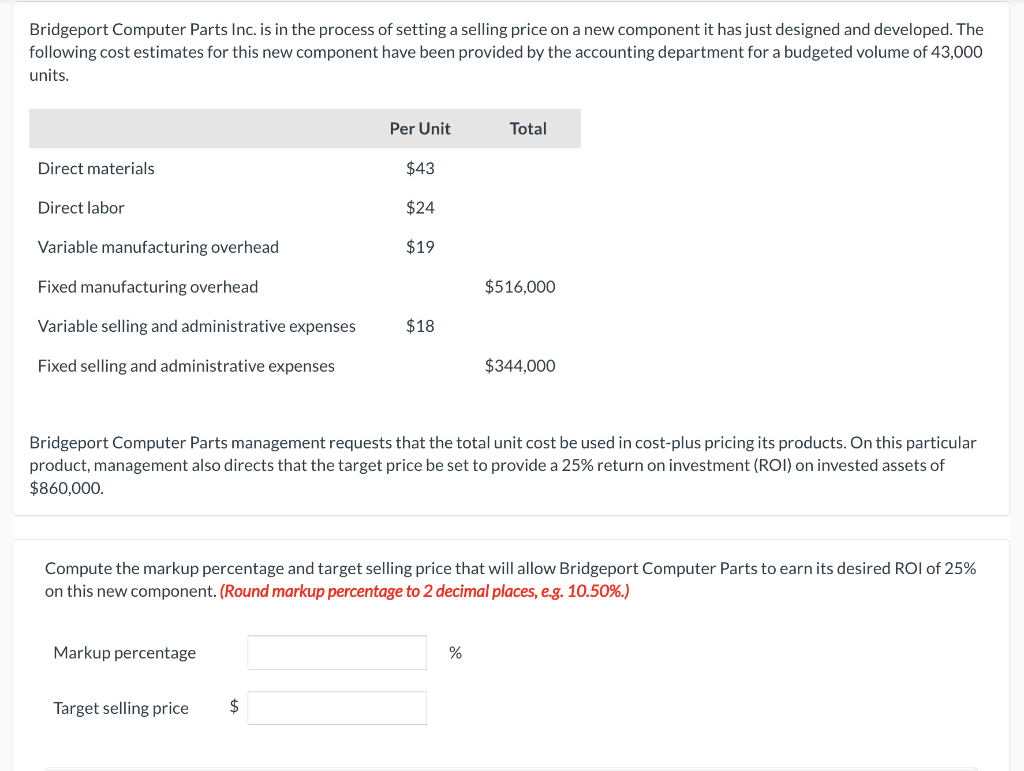Click the Per Unit column header
Image resolution: width=1024 pixels, height=771 pixels.
(420, 129)
